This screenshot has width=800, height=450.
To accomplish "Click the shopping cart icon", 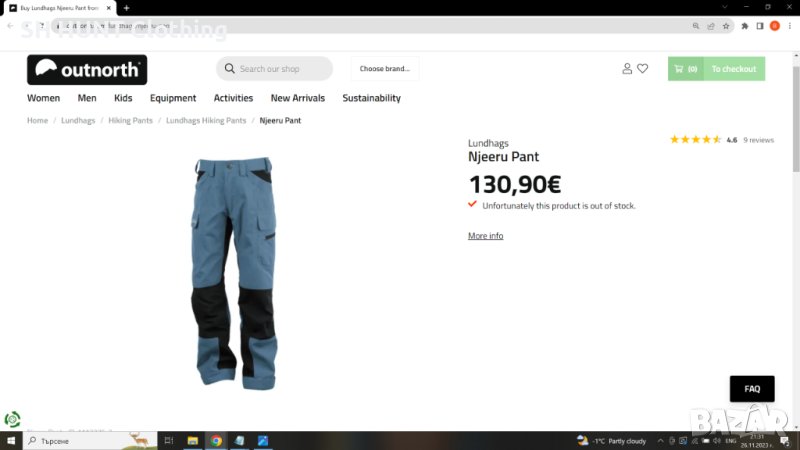I will coord(680,69).
